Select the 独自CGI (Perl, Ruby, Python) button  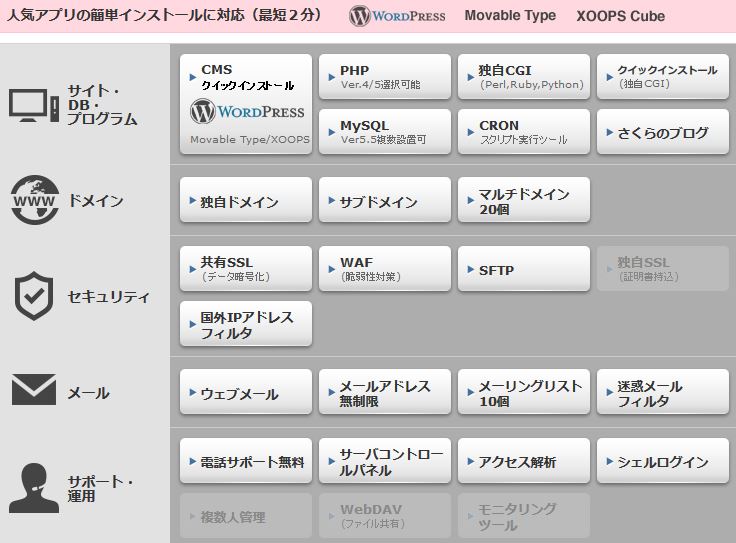pos(523,77)
